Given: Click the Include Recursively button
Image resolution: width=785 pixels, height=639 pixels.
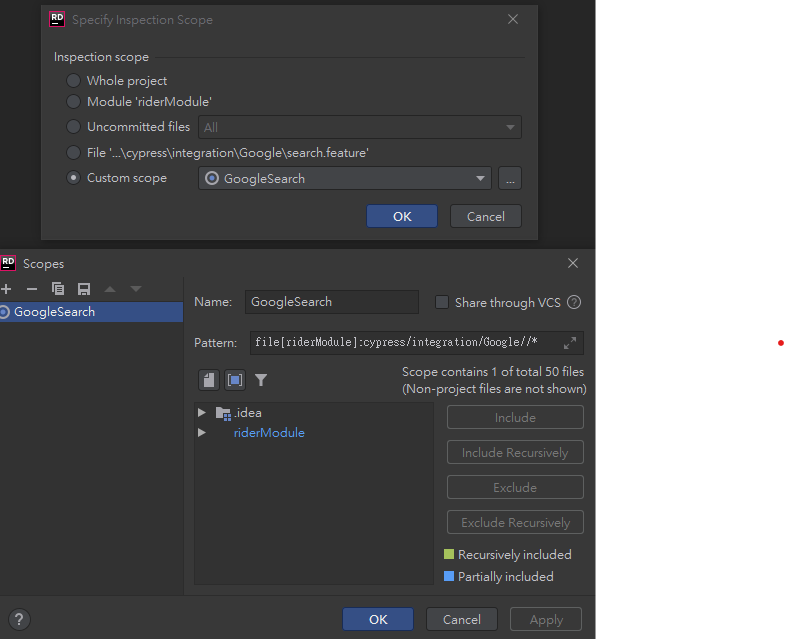Looking at the screenshot, I should (x=515, y=453).
